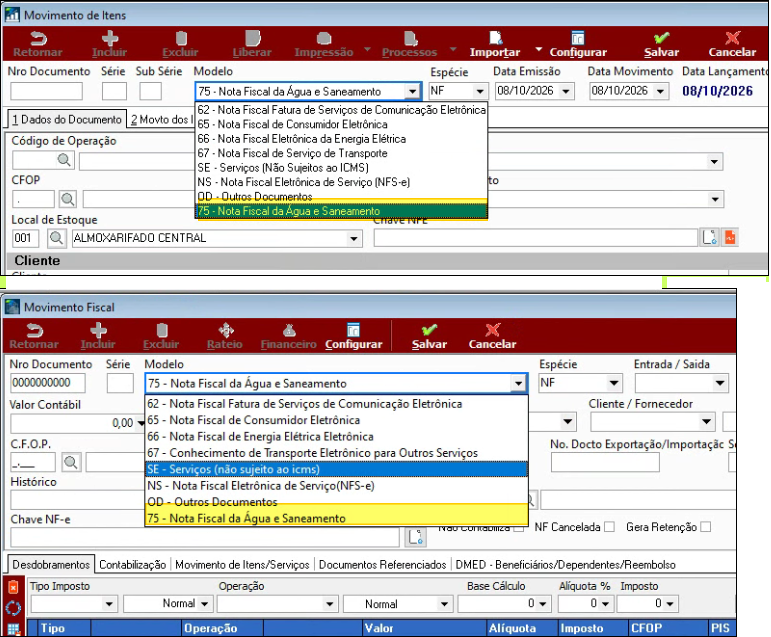Image resolution: width=771 pixels, height=637 pixels.
Task: Click Rateio in Movimento Fiscal toolbar
Action: coord(225,336)
